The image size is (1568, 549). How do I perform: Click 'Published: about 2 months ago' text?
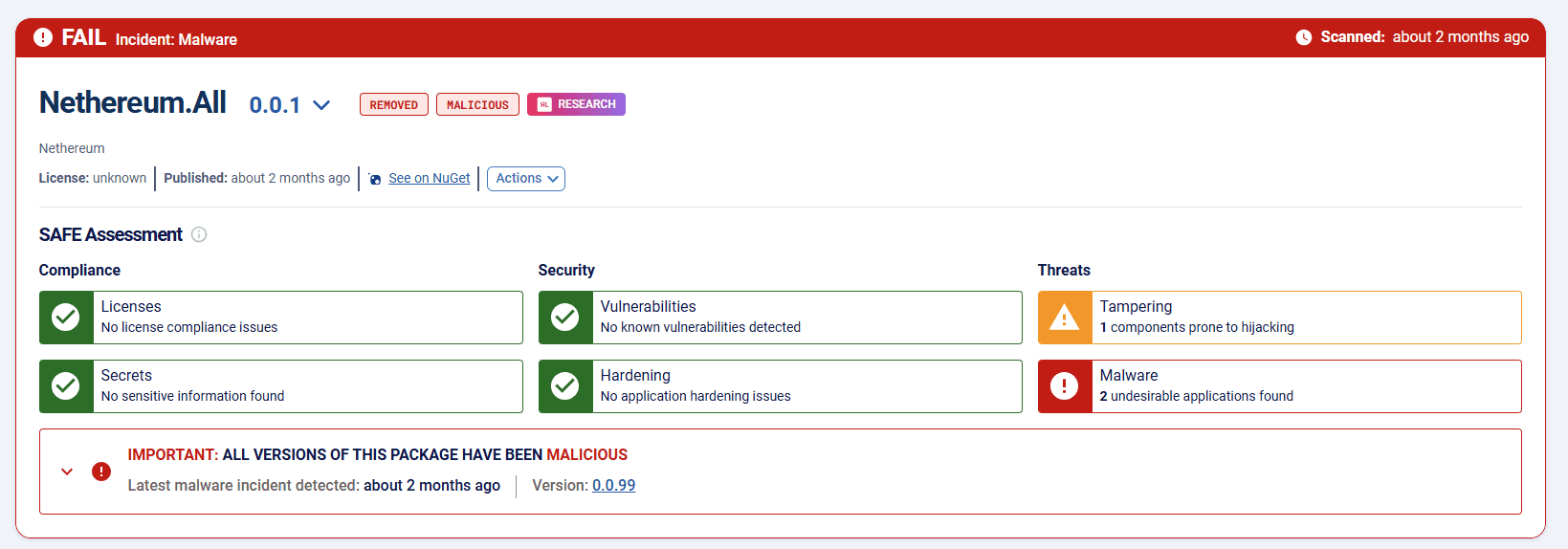point(257,178)
